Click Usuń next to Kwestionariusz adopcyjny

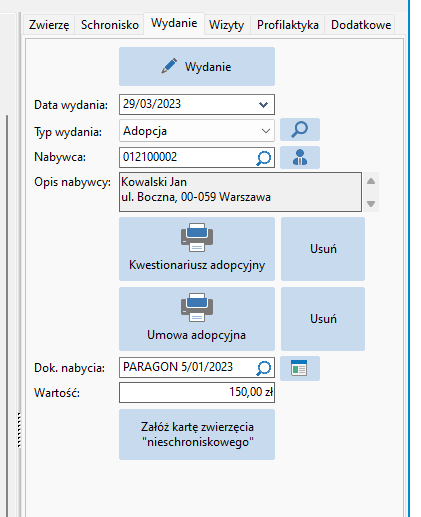[323, 249]
